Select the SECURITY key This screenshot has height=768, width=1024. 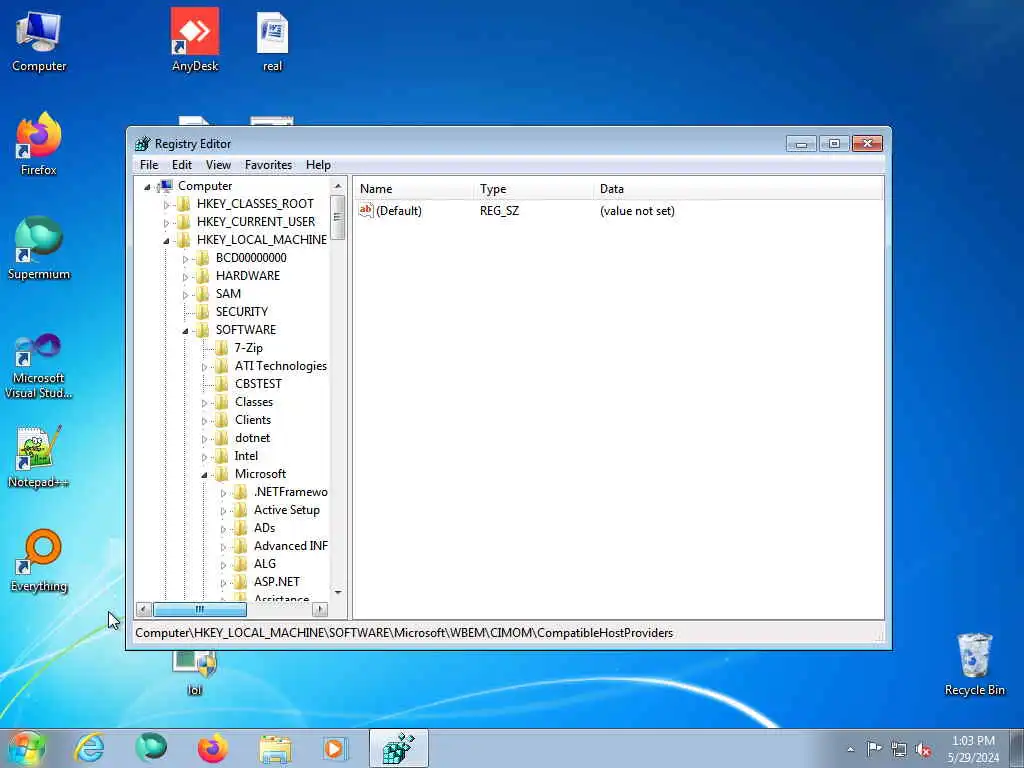pyautogui.click(x=242, y=312)
